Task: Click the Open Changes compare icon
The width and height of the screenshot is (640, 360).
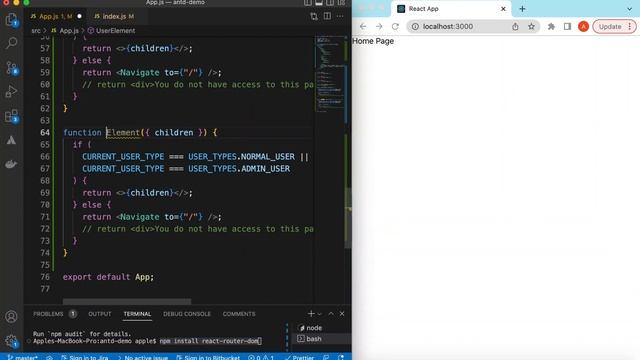Action: coord(314,16)
